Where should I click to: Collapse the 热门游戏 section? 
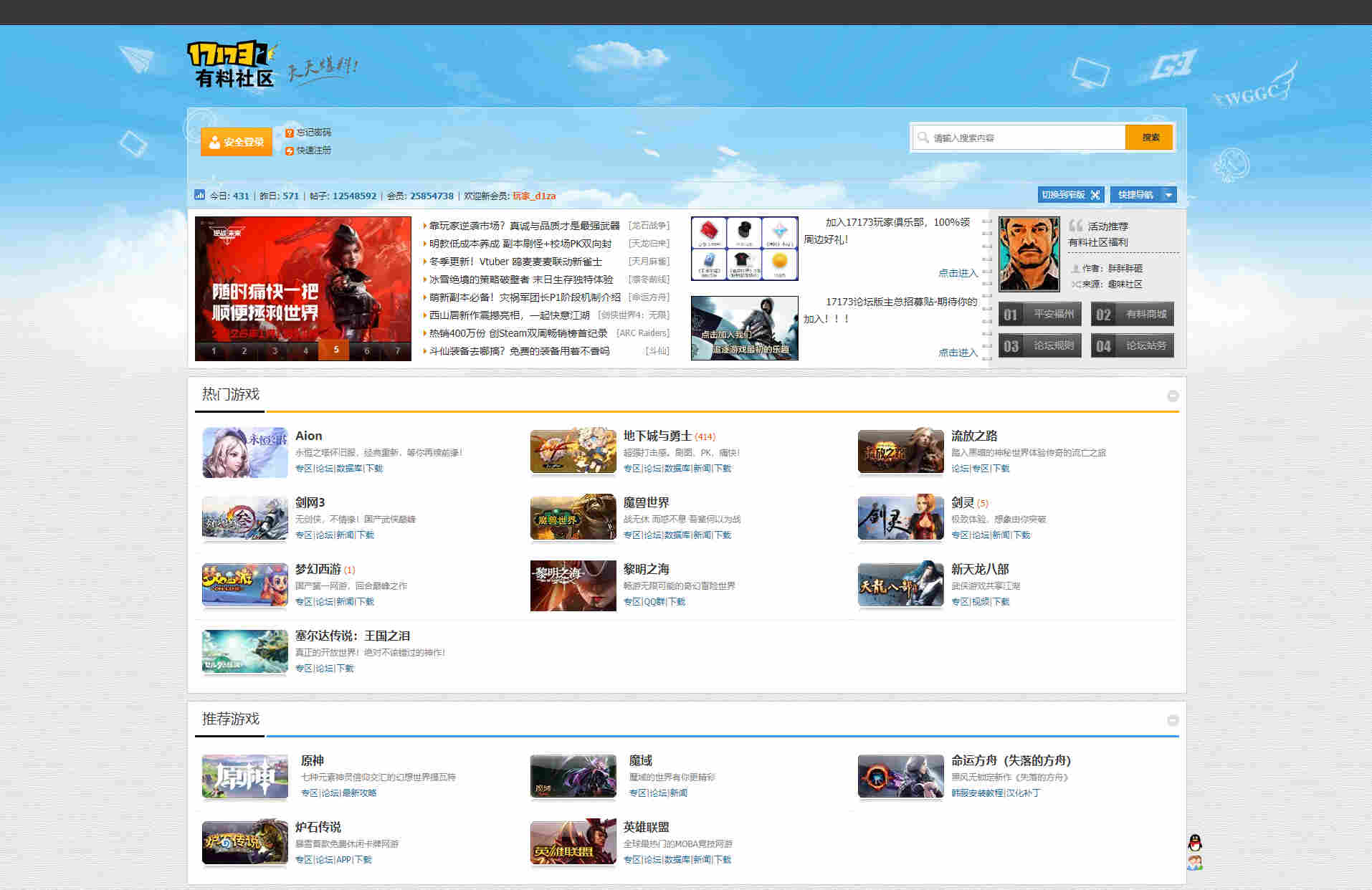[x=1173, y=396]
